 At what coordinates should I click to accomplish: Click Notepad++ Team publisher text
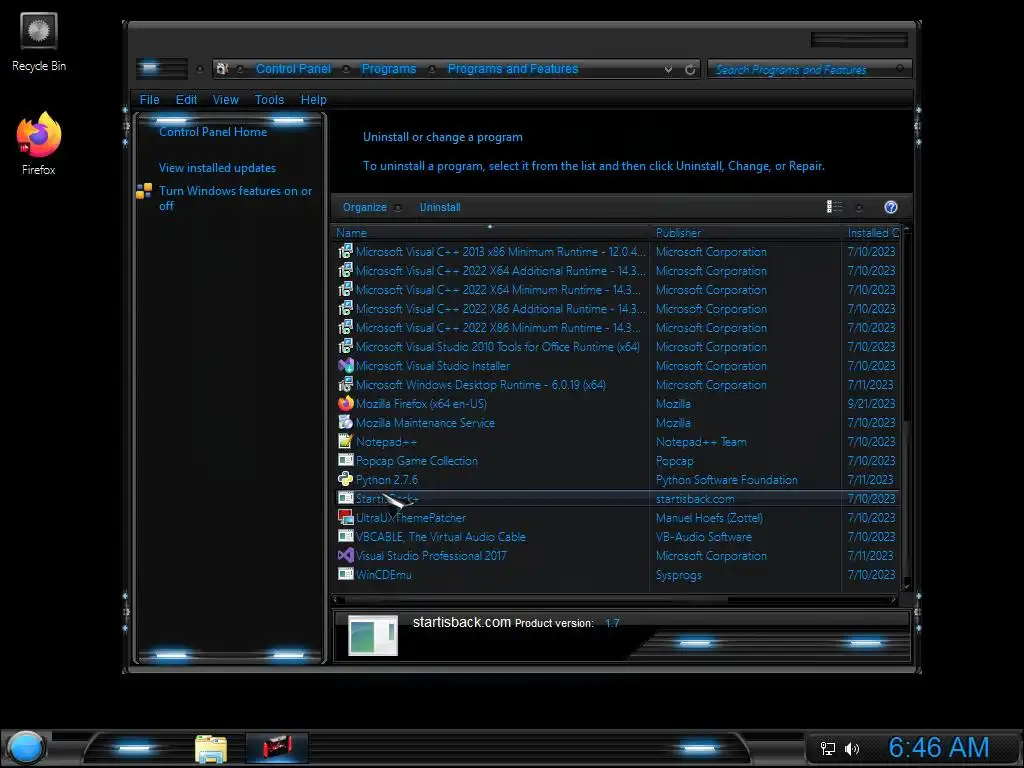(701, 442)
